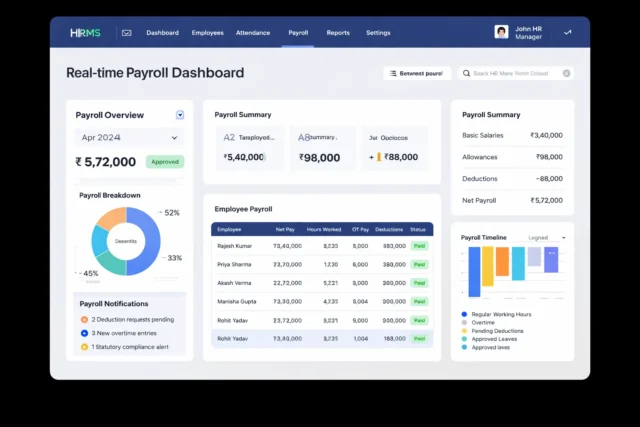Click the Status column header

pos(418,229)
